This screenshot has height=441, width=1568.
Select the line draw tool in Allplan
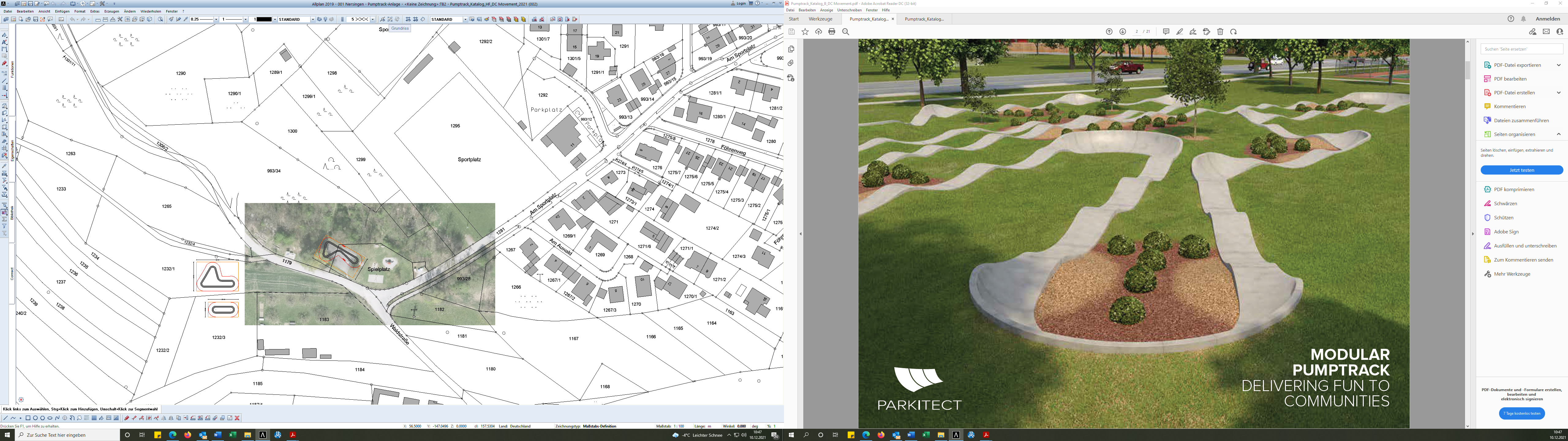[6, 418]
